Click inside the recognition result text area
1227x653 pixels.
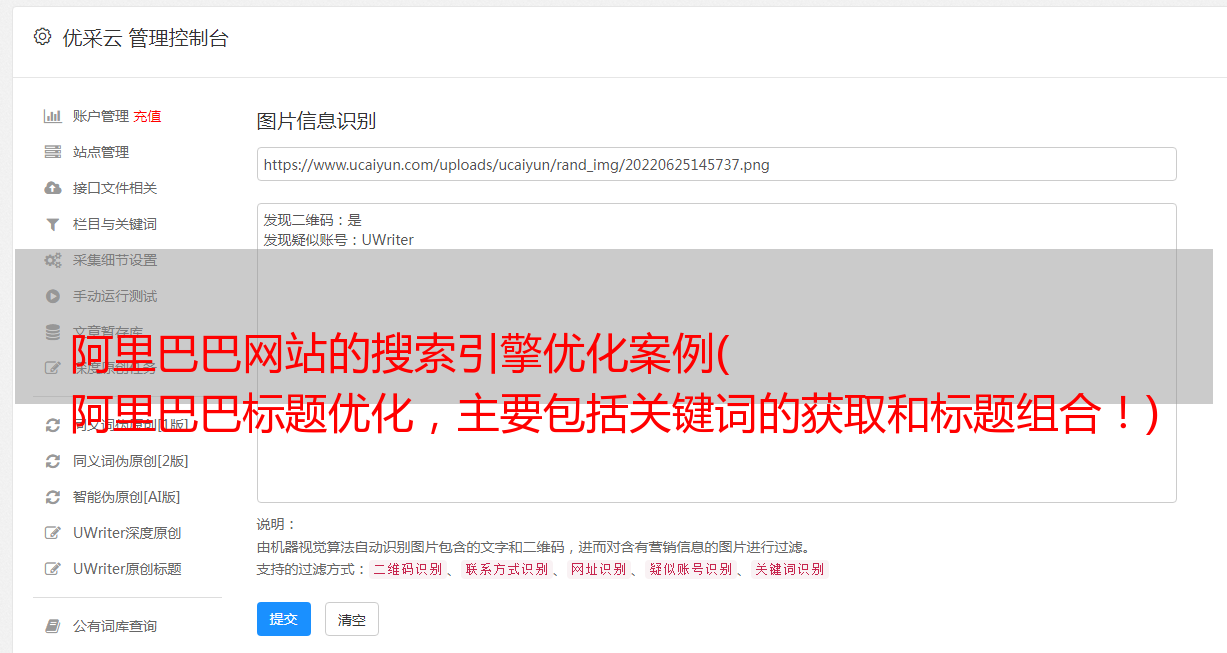coord(716,352)
